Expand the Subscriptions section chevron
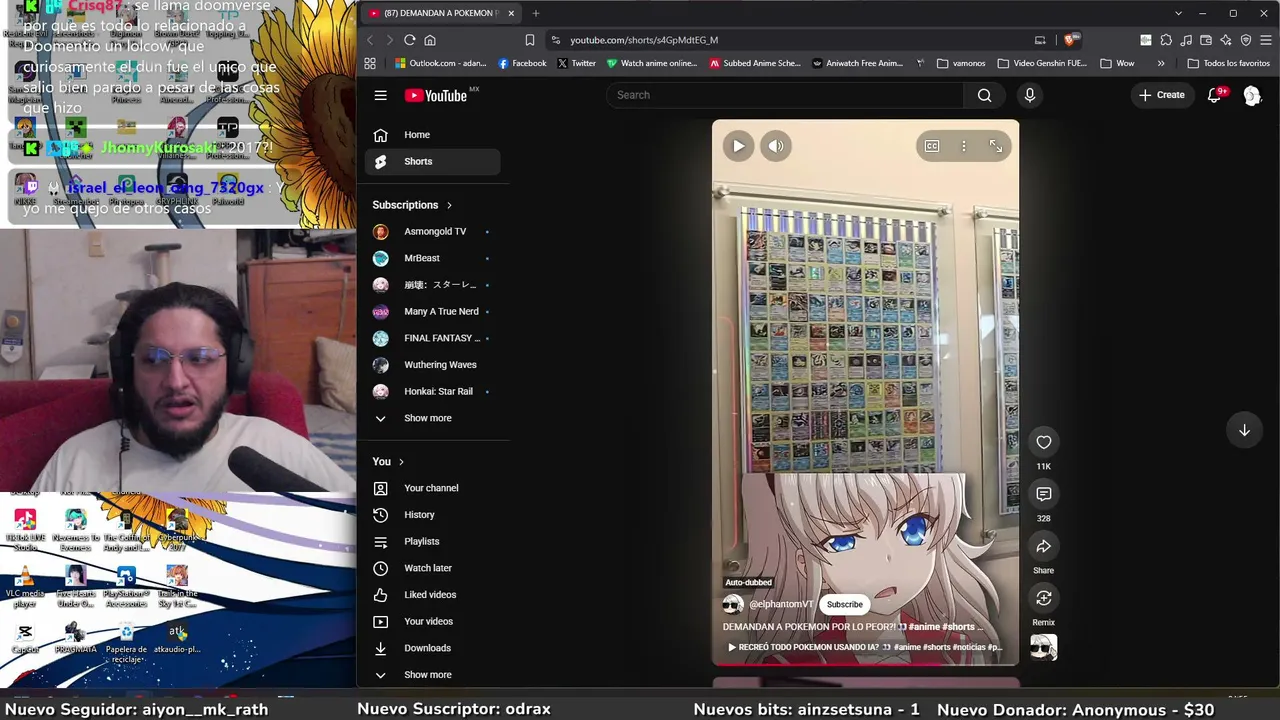This screenshot has height=720, width=1280. pyautogui.click(x=449, y=205)
